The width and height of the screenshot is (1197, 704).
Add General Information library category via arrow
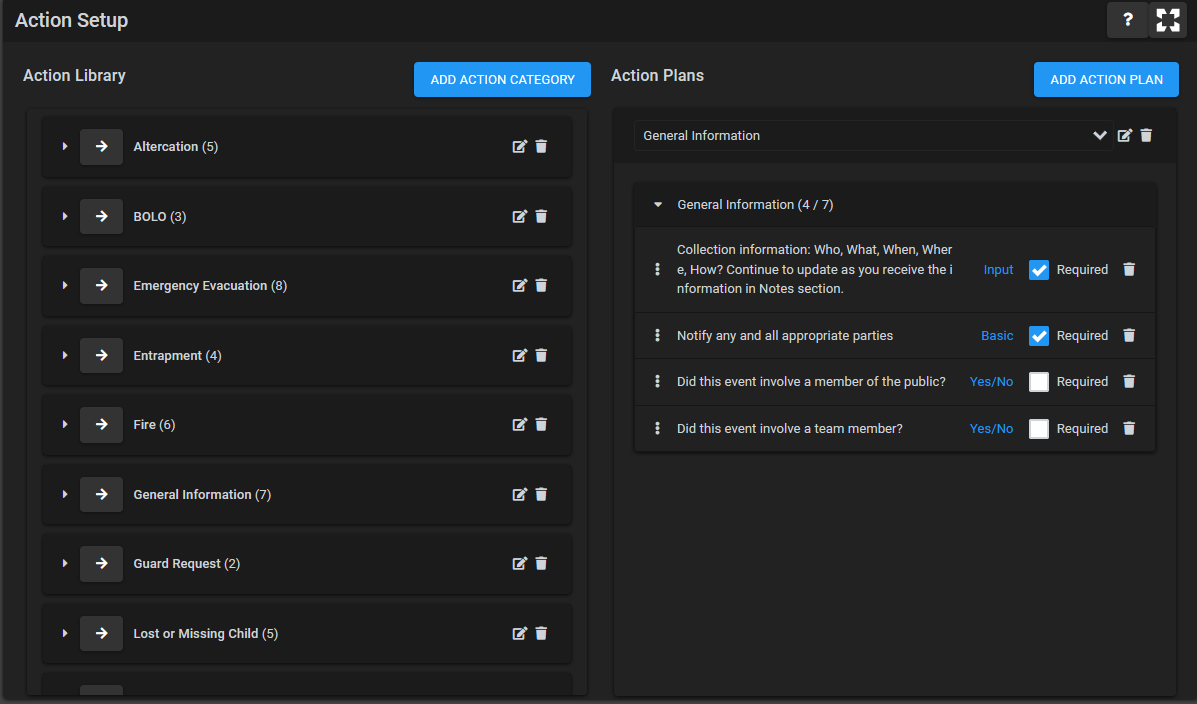coord(102,495)
